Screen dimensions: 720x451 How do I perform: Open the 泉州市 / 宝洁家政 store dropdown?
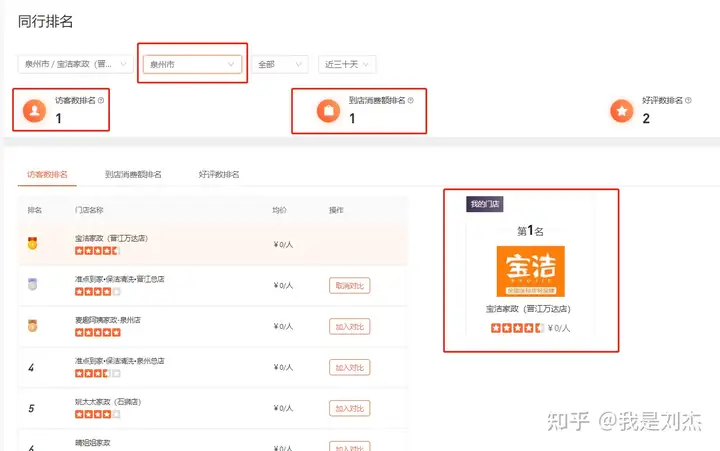pos(76,64)
